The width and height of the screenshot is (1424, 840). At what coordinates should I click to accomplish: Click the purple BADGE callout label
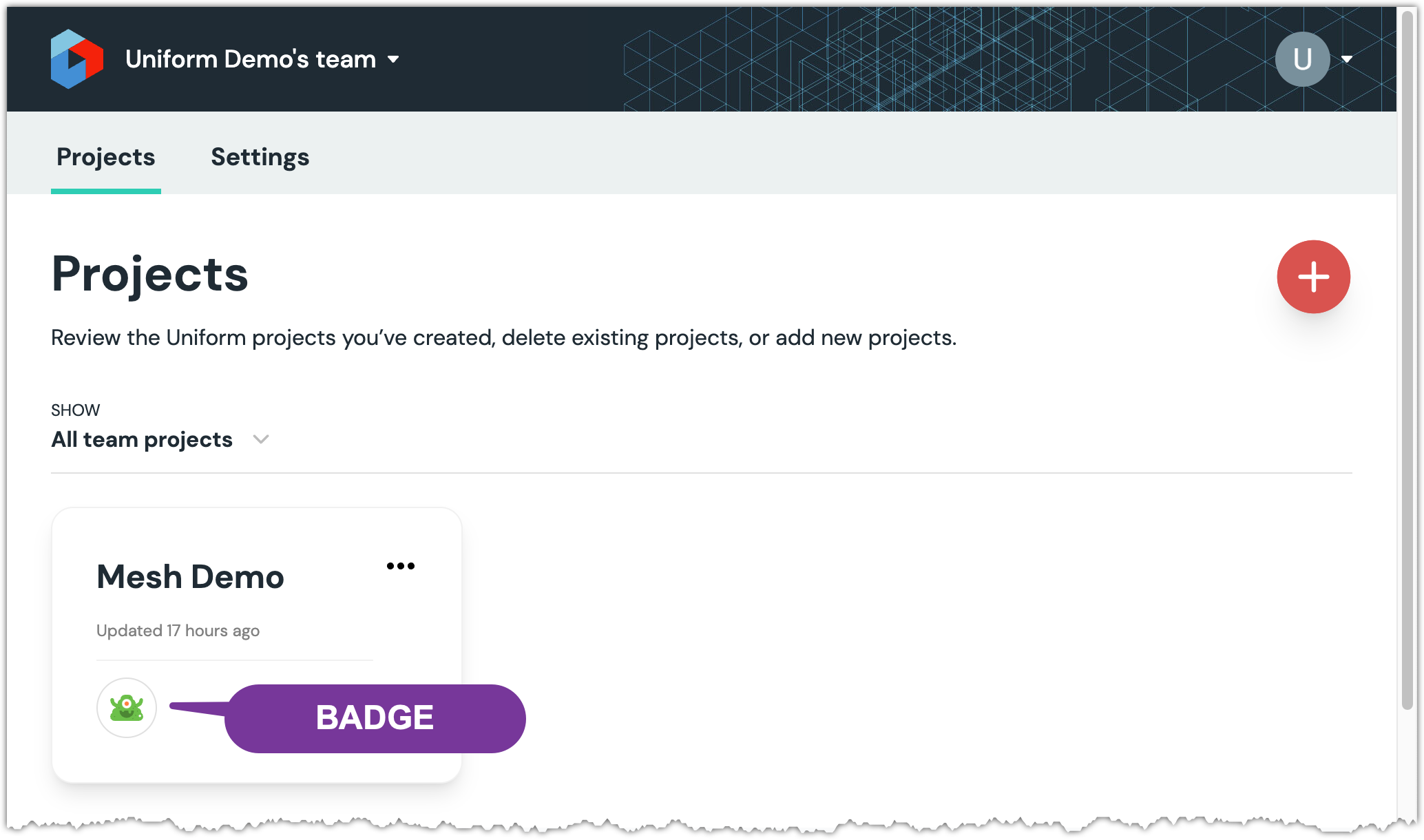[375, 718]
